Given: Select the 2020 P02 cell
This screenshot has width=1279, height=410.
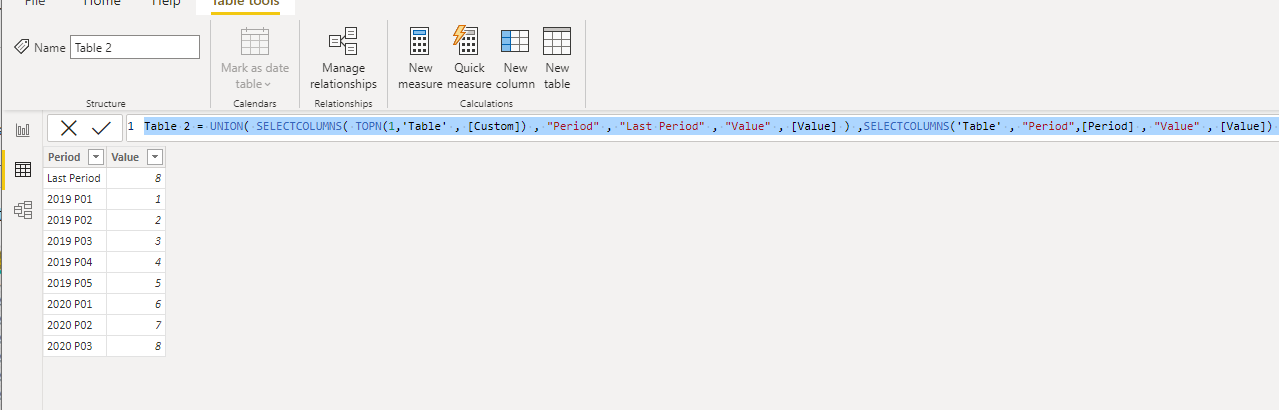Looking at the screenshot, I should point(75,325).
